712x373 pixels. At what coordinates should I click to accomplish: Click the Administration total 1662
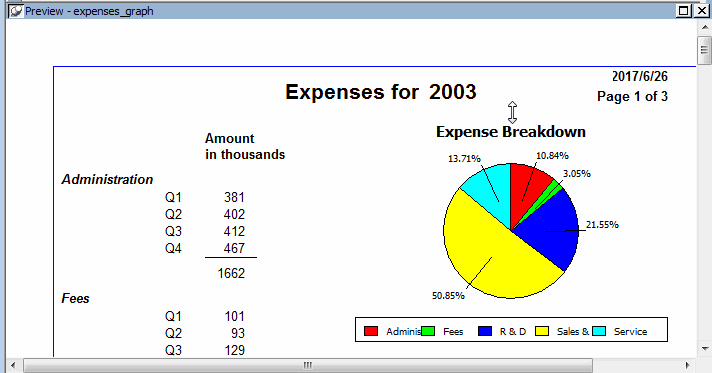(231, 273)
